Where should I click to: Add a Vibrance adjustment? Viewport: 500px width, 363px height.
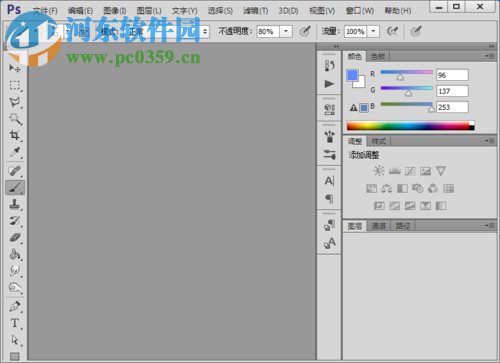point(441,171)
